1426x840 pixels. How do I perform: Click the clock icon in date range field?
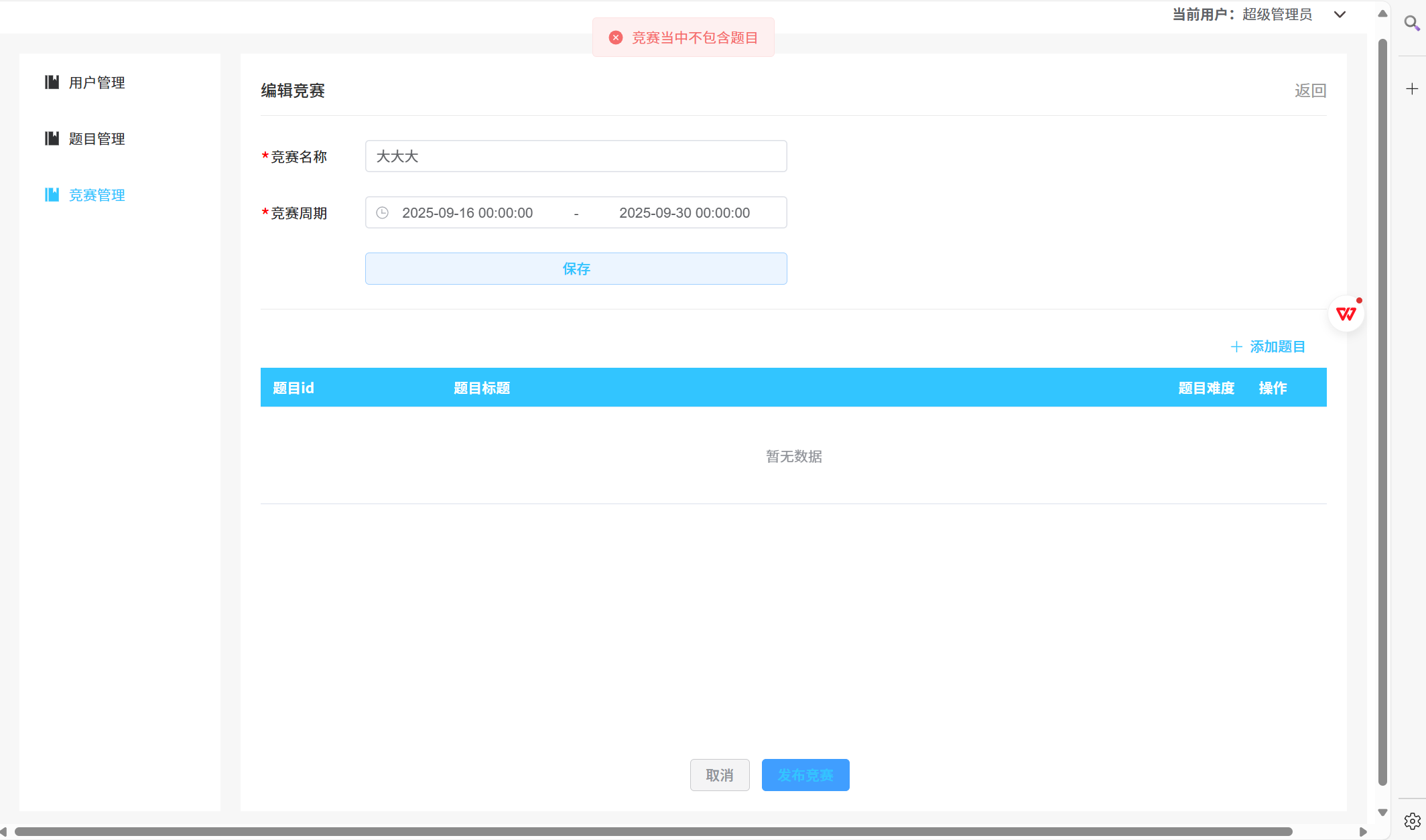click(x=382, y=213)
